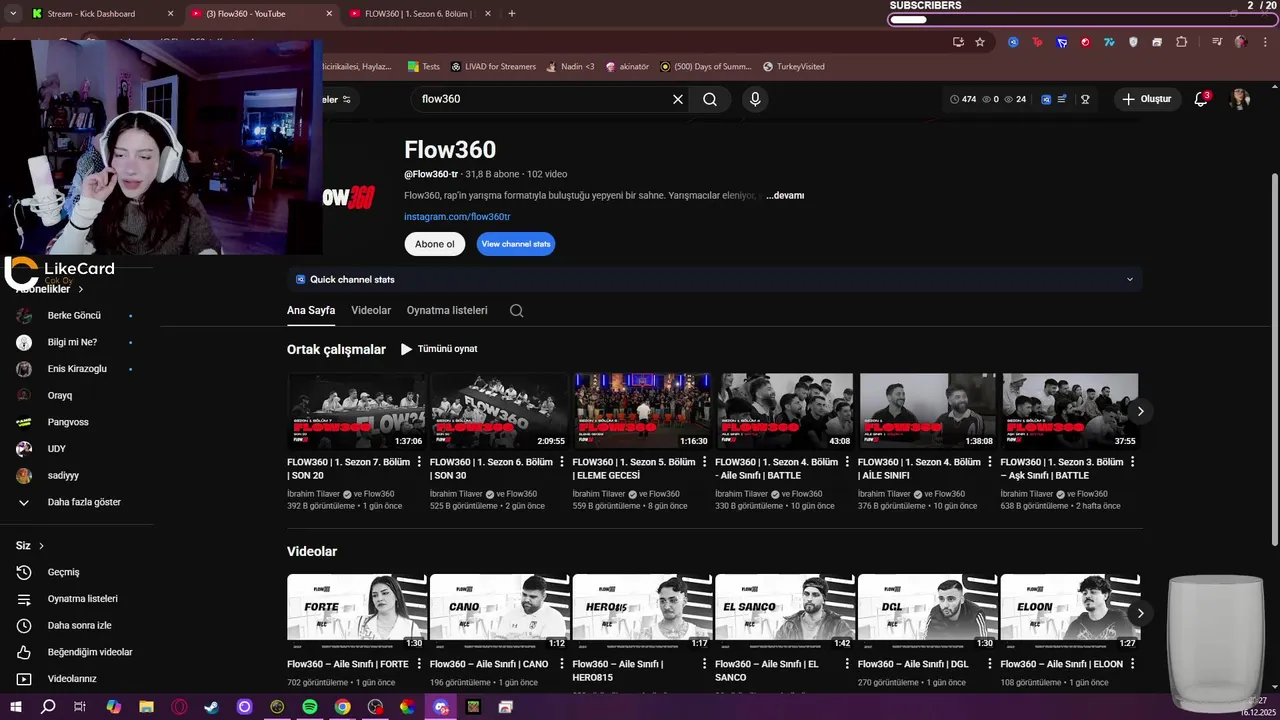Open instagram.com/flow360tr link

tap(457, 217)
